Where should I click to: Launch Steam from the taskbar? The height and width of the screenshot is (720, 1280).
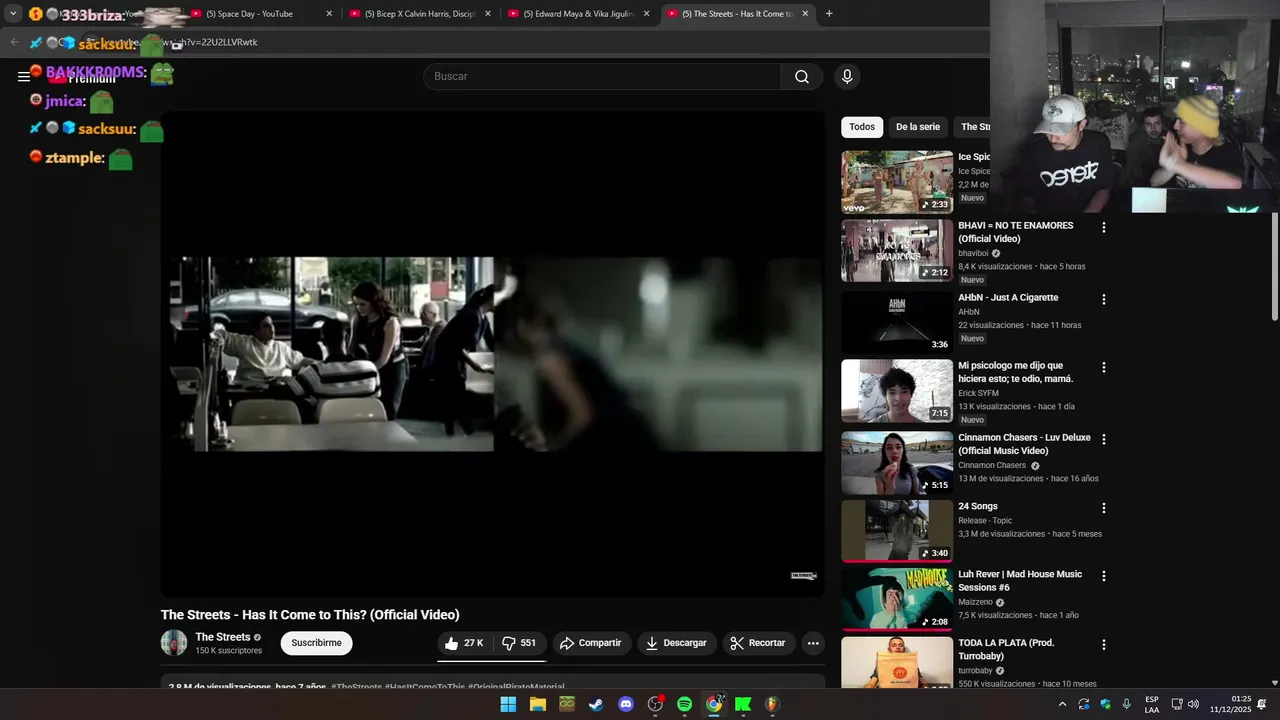pyautogui.click(x=596, y=704)
